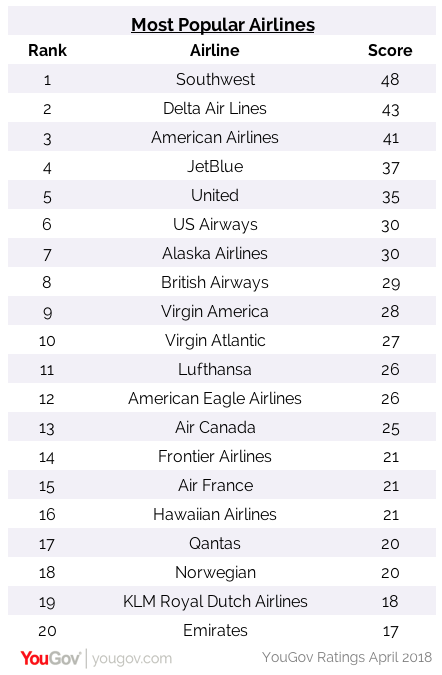This screenshot has height=675, width=442.
Task: Select the American Airlines row
Action: pyautogui.click(x=222, y=137)
